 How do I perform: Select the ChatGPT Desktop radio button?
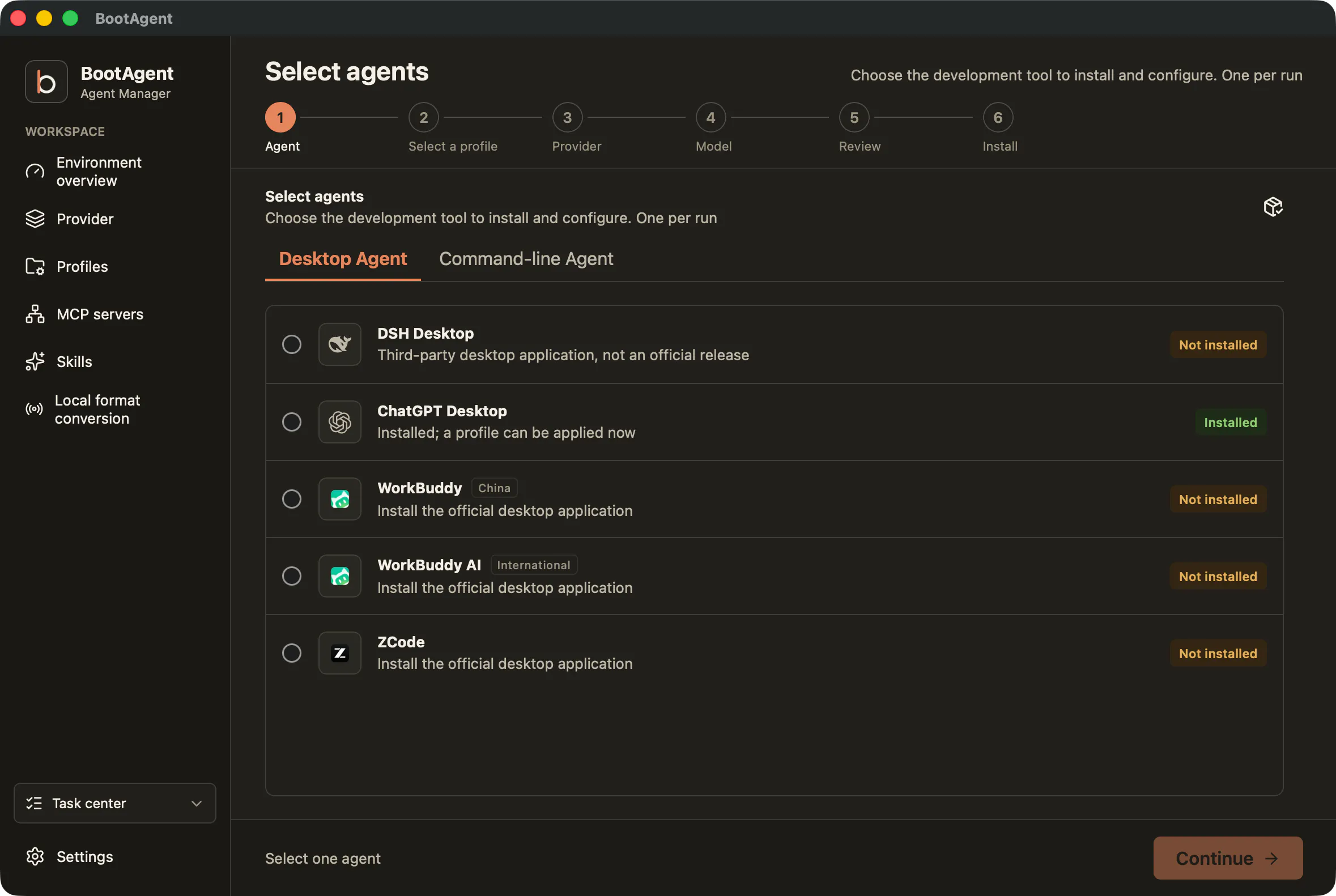[292, 422]
